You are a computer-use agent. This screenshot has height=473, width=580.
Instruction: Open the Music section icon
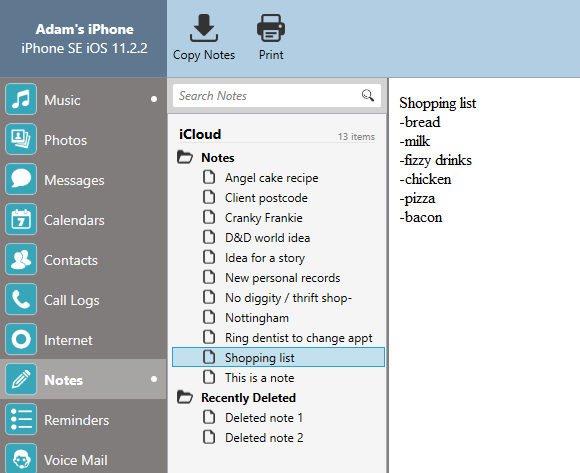point(21,99)
